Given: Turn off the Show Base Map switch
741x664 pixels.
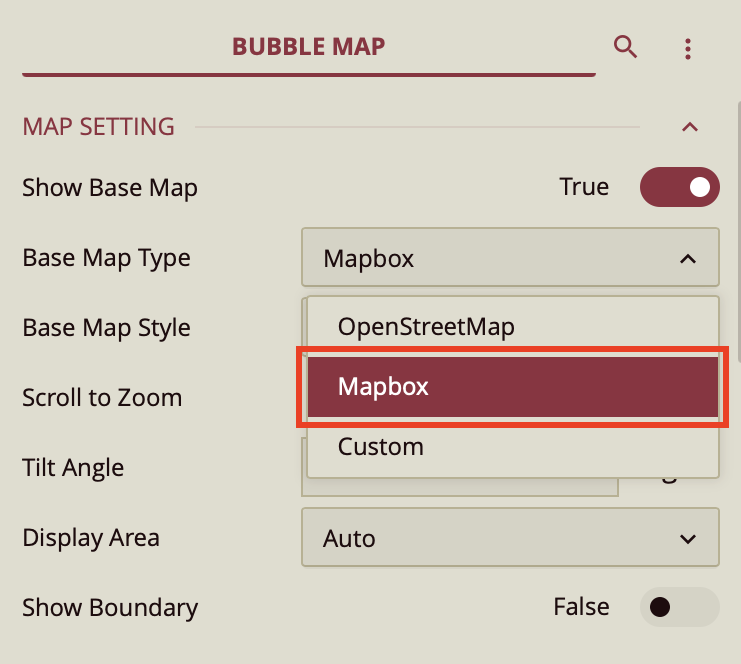Looking at the screenshot, I should (680, 187).
